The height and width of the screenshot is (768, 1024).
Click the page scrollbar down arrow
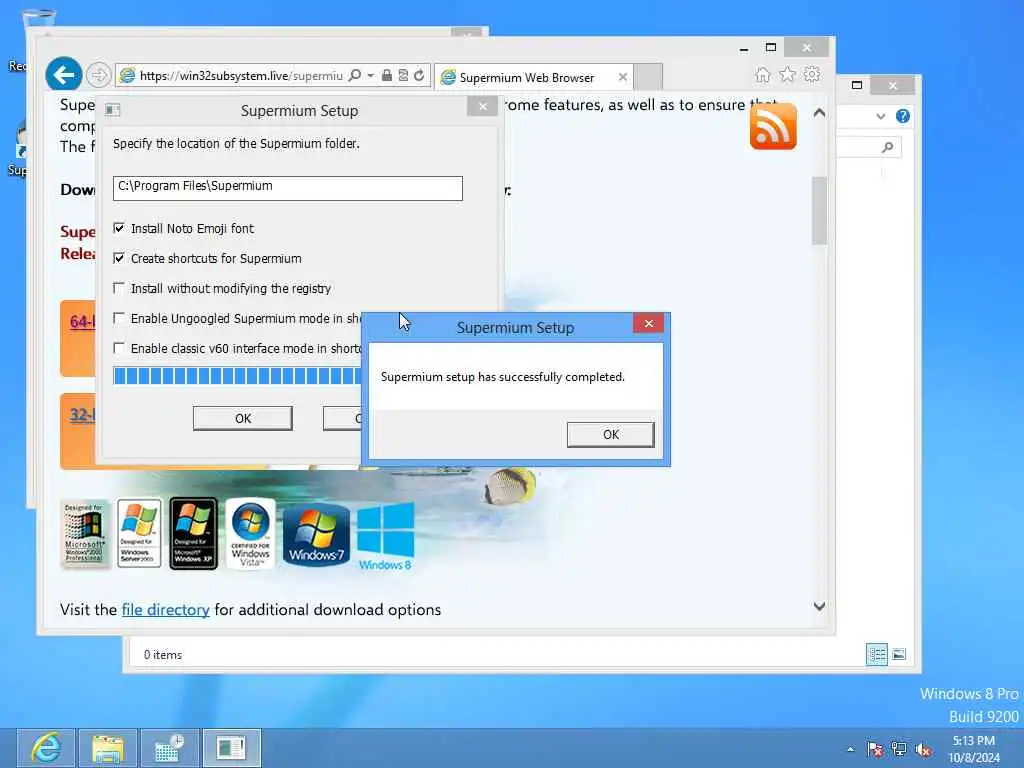point(820,606)
